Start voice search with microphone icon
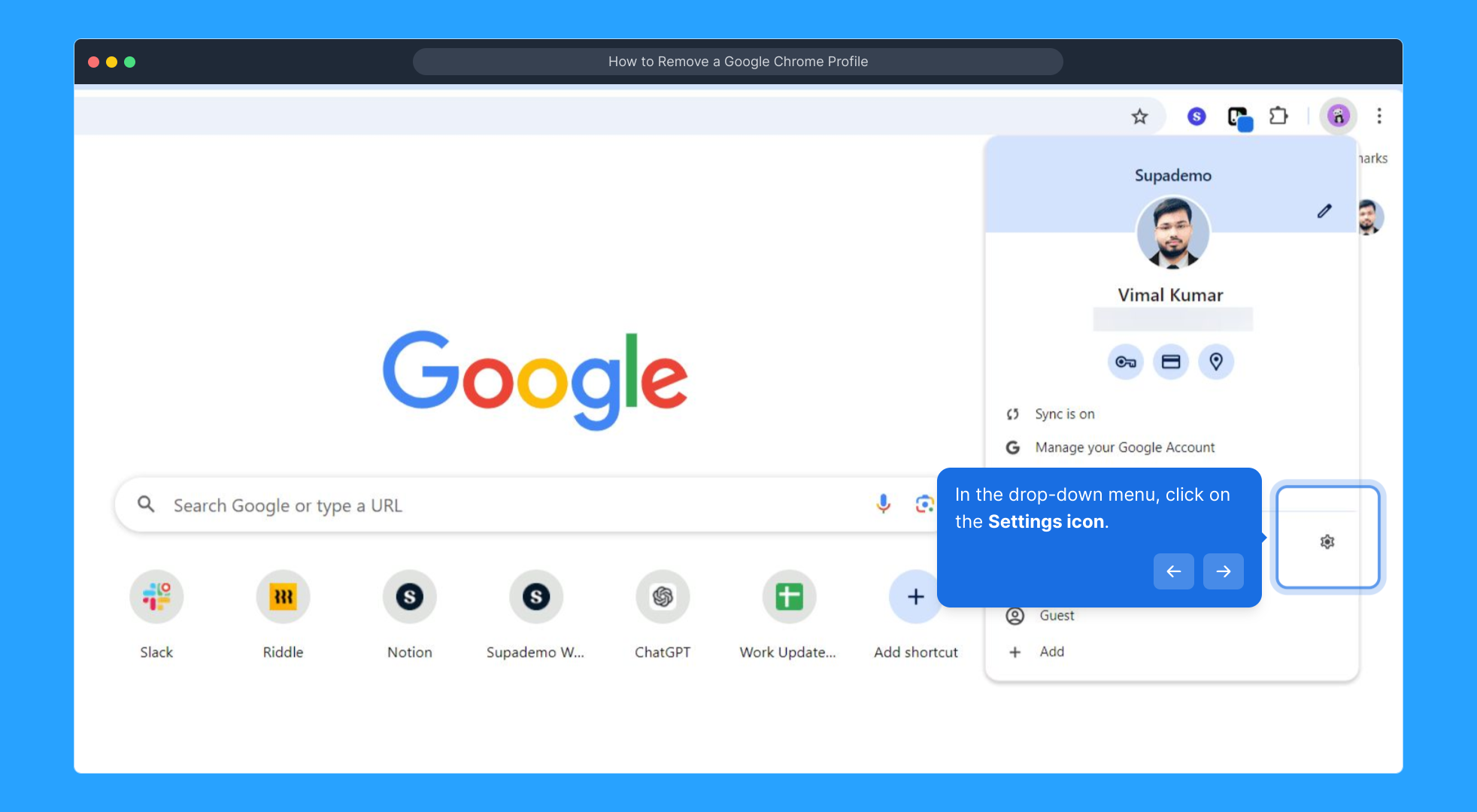 point(884,504)
